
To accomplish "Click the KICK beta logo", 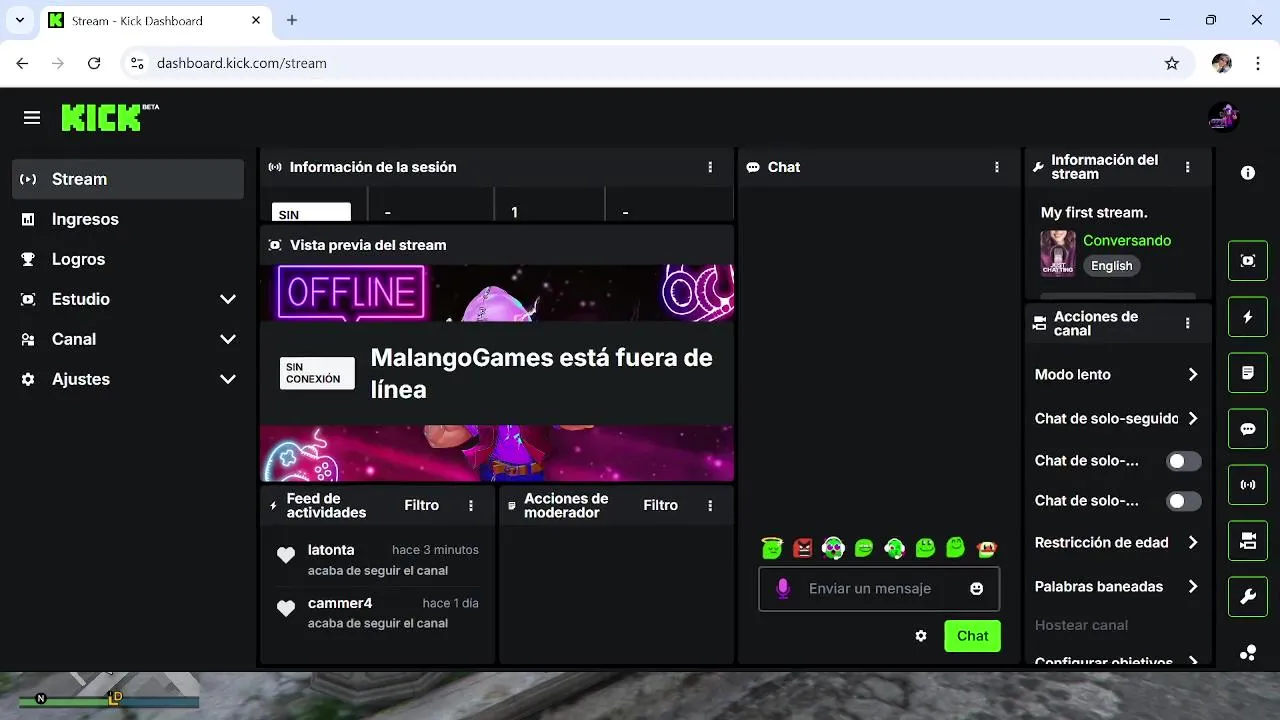I will [x=110, y=117].
